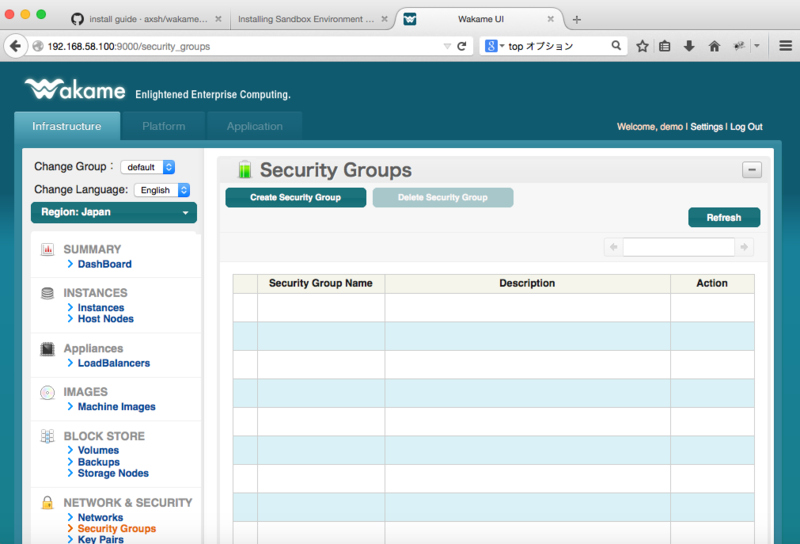Click the Description column header

(527, 283)
